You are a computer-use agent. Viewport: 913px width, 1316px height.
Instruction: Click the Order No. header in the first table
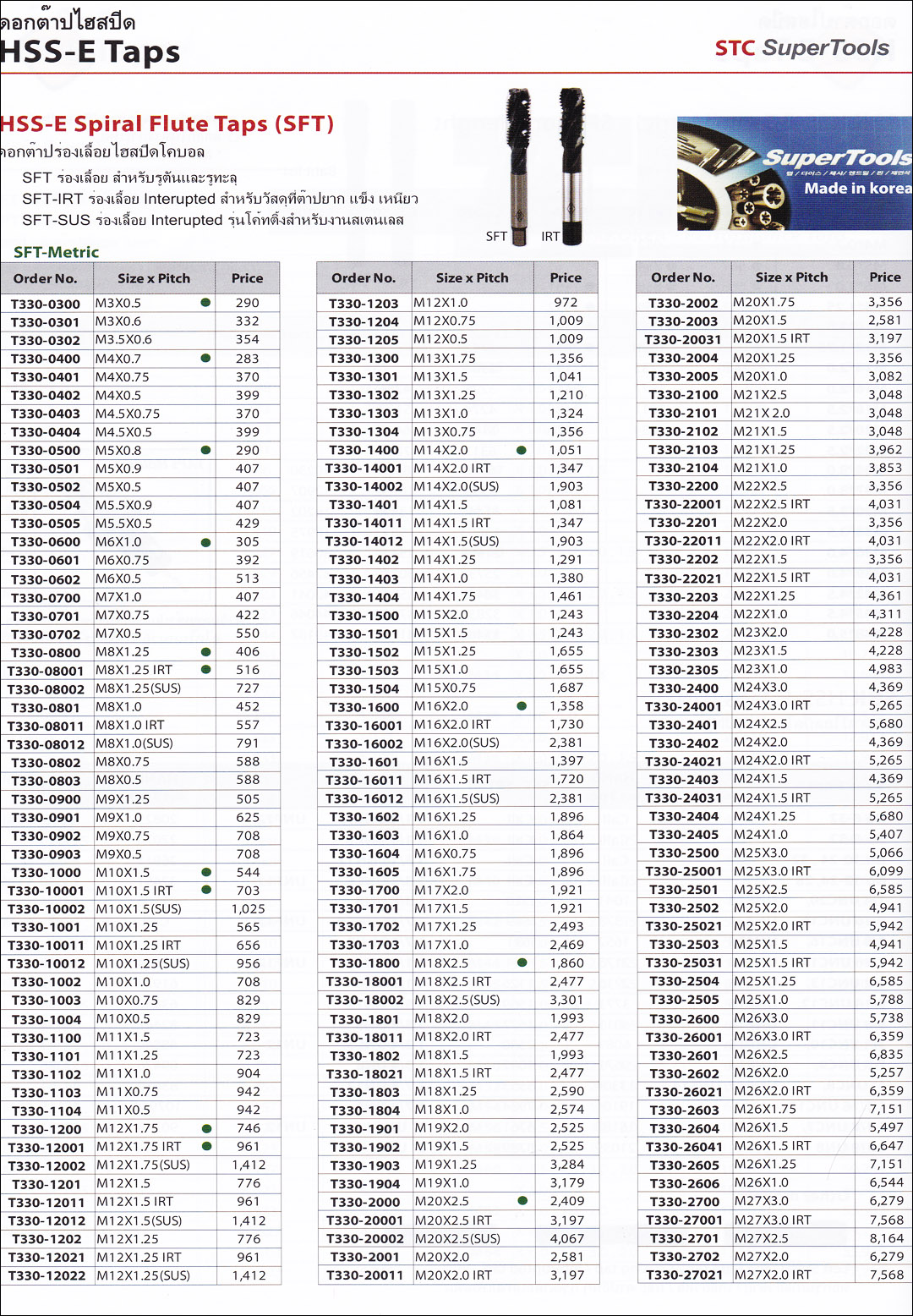click(46, 278)
